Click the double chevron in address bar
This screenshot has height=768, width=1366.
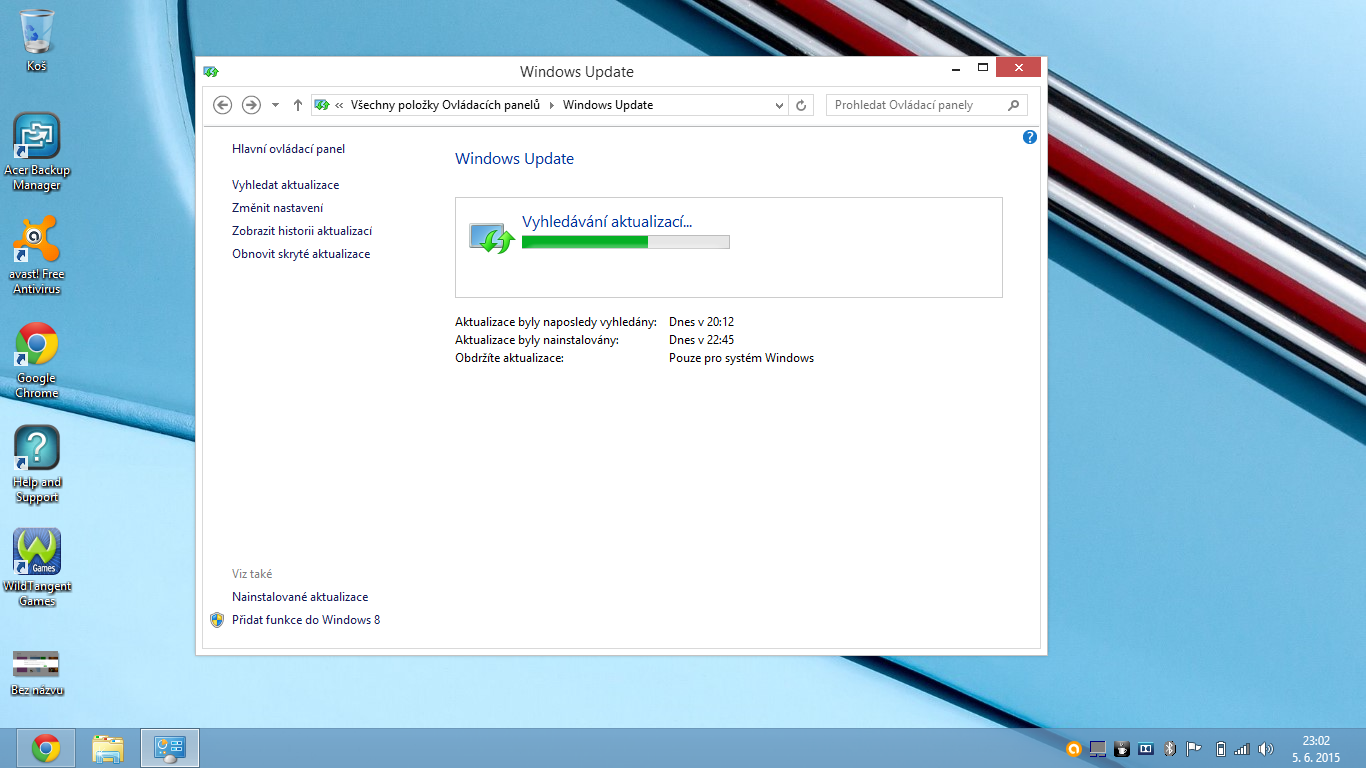(340, 105)
